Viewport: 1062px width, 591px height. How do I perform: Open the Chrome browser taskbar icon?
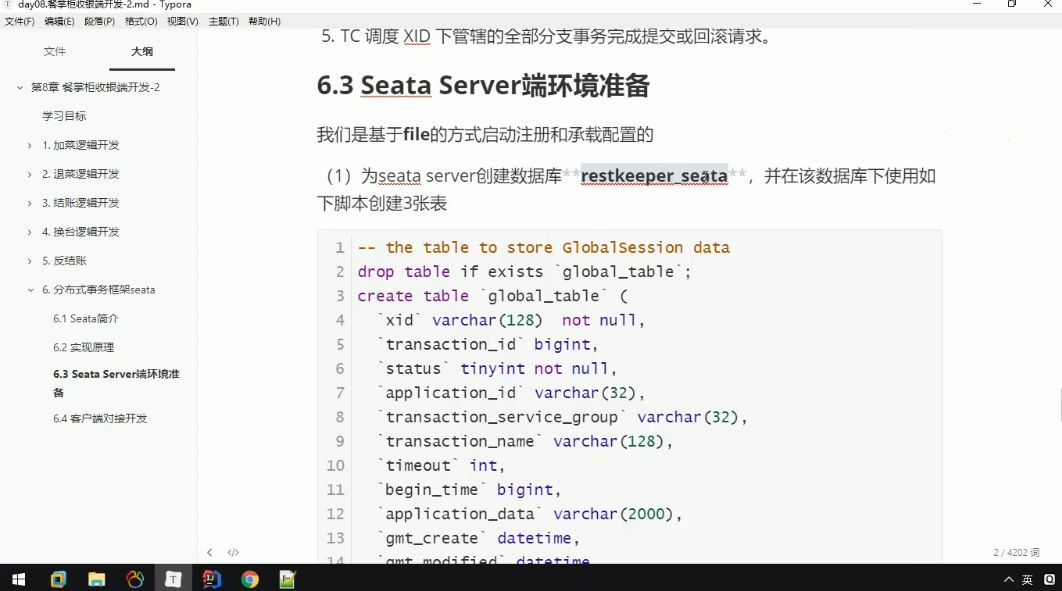(x=250, y=579)
